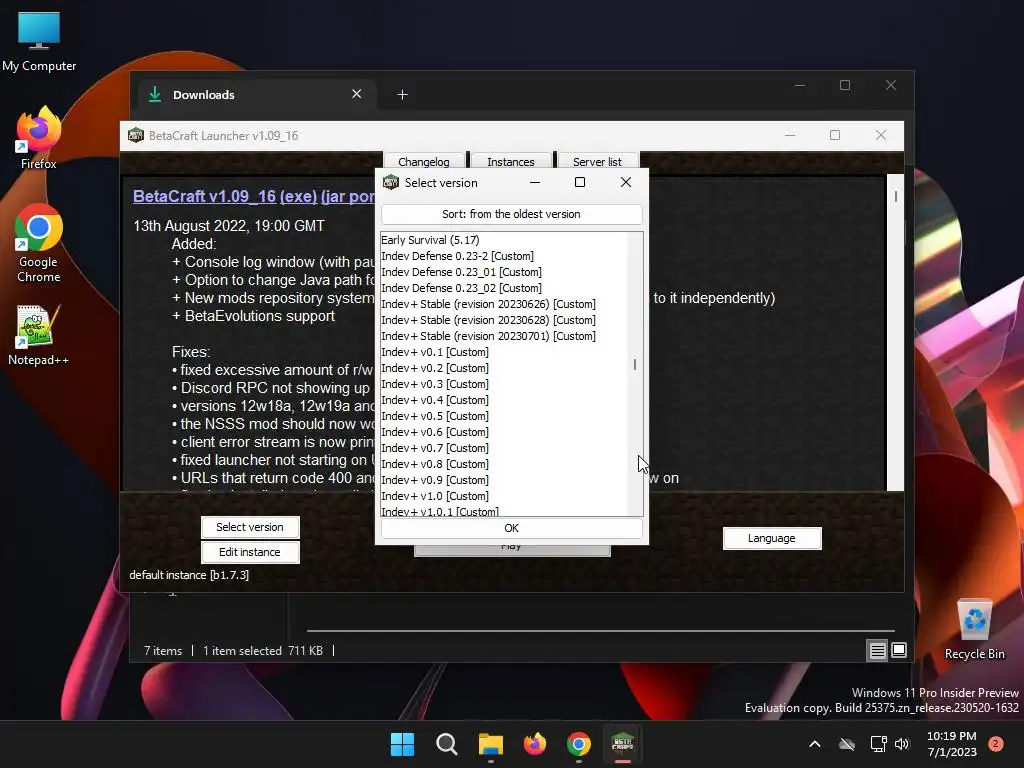This screenshot has width=1024, height=768.
Task: Toggle sort order from the oldest version
Action: pos(511,214)
